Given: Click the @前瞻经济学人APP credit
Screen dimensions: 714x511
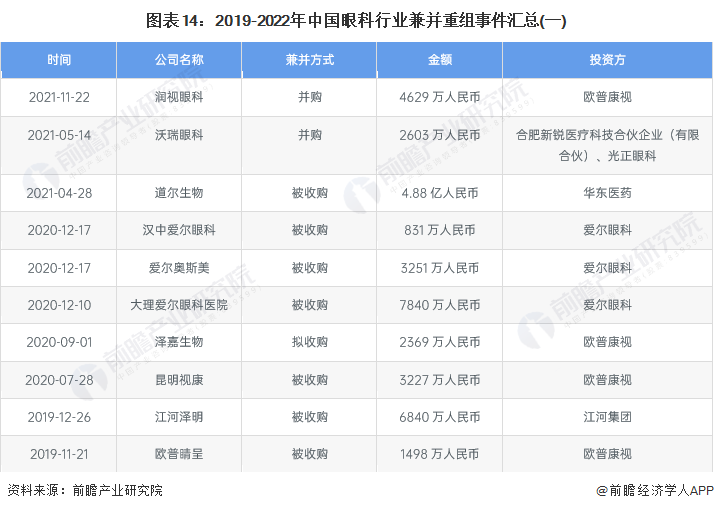Looking at the screenshot, I should [655, 491].
